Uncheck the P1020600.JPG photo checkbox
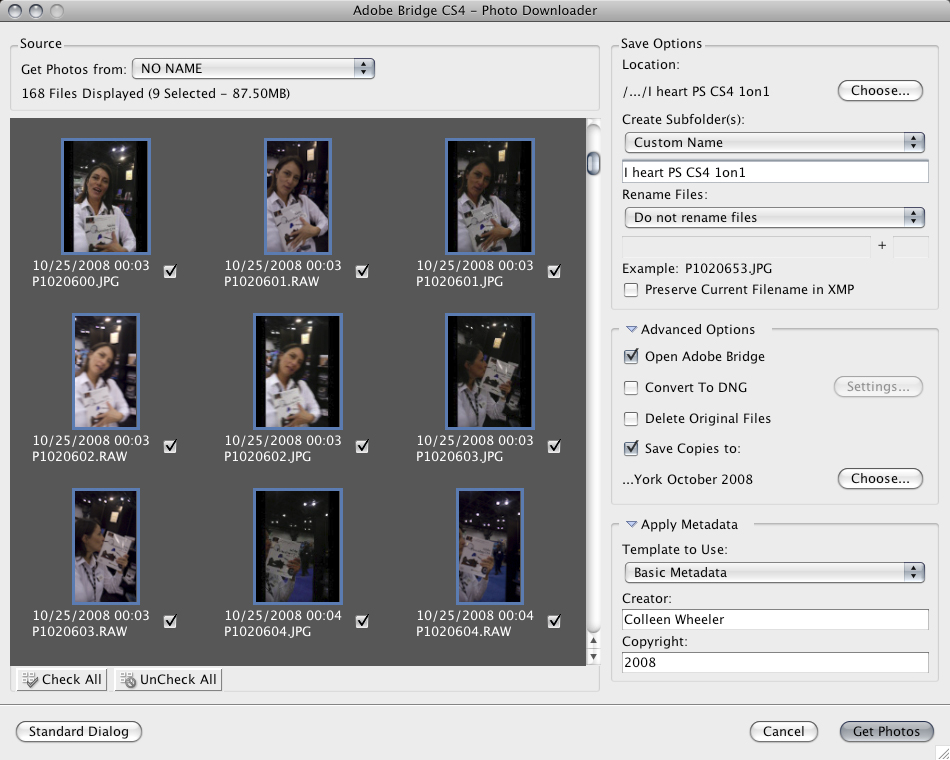This screenshot has height=760, width=950. point(170,272)
